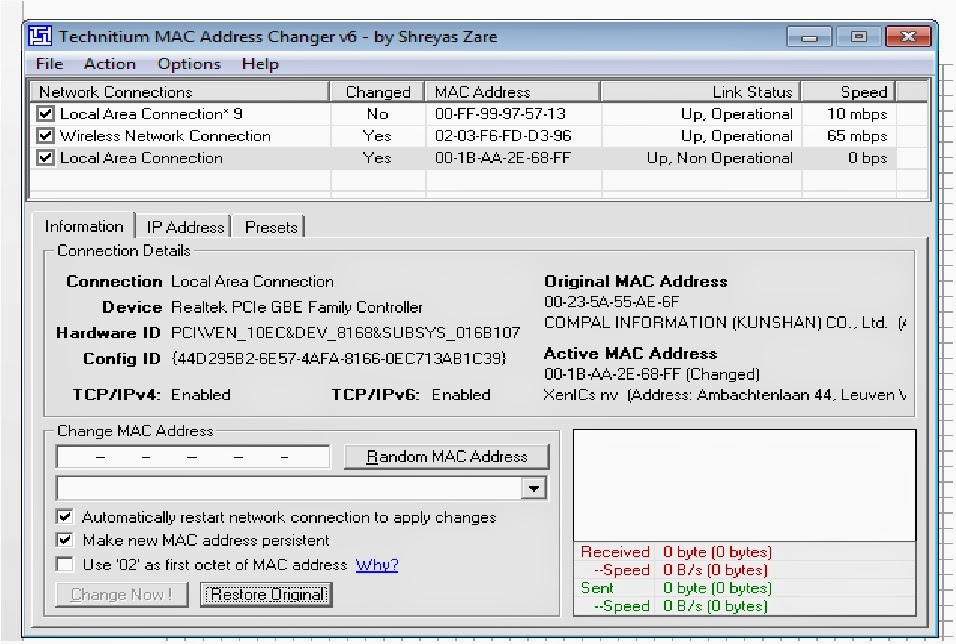The width and height of the screenshot is (956, 644).
Task: Uncheck Local Area Connection in the list
Action: (45, 157)
